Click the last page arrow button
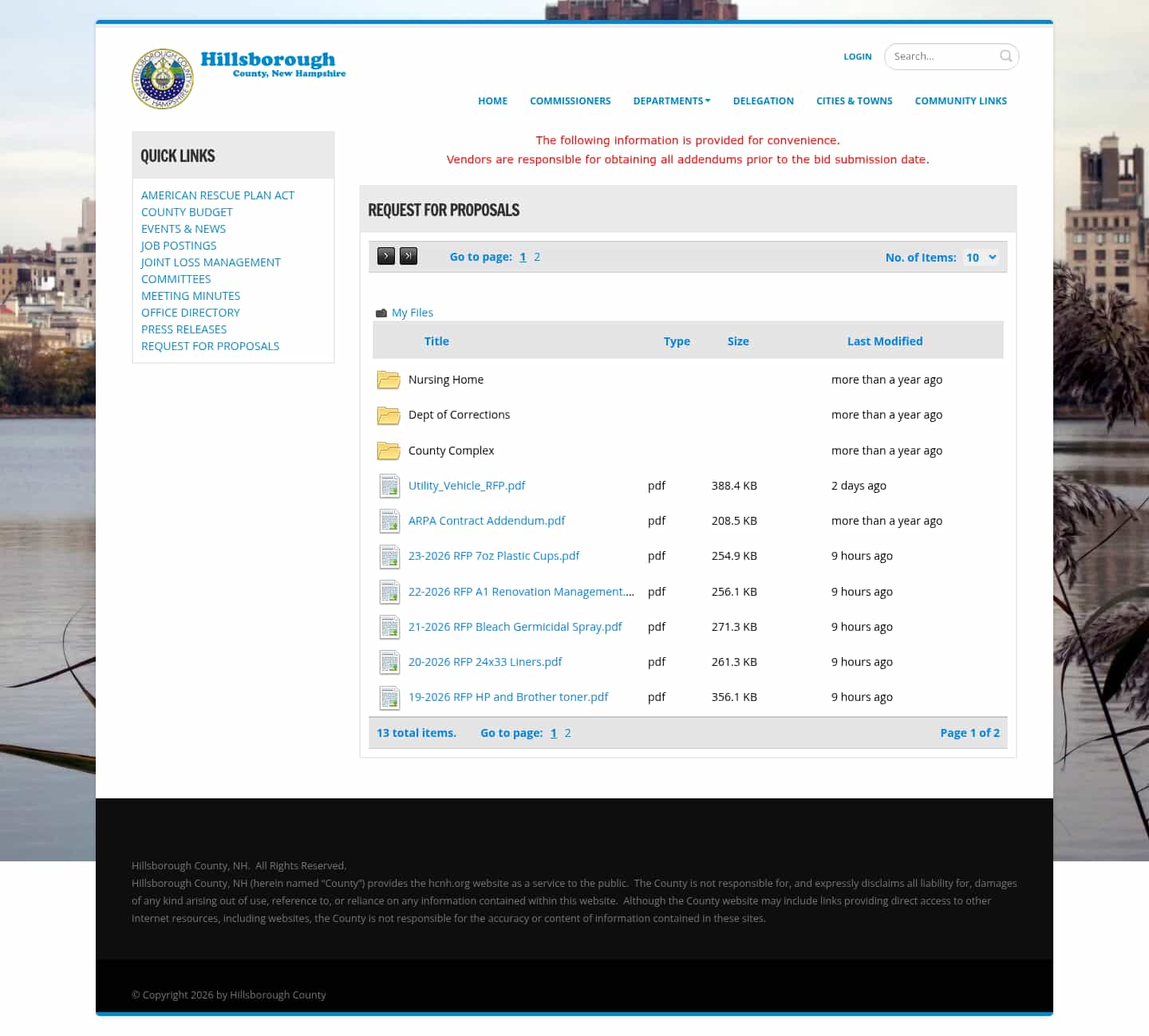This screenshot has width=1149, height=1036. click(408, 256)
